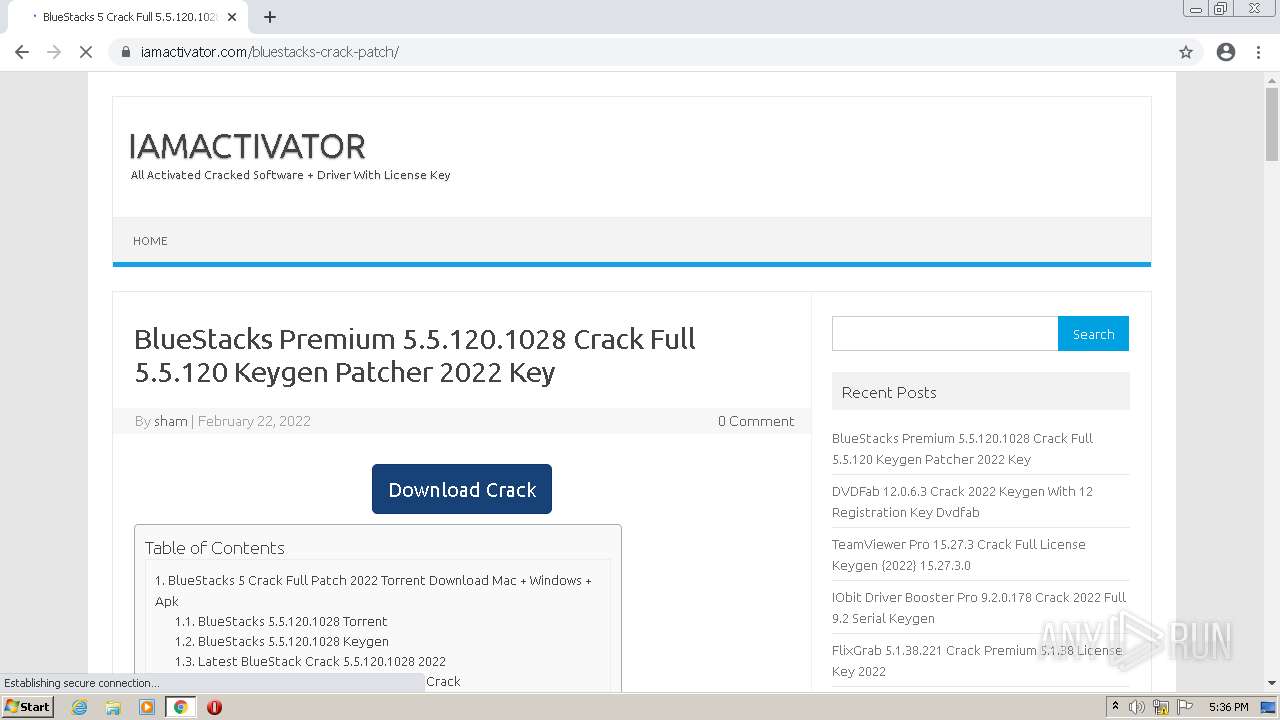Select the BlueStacks 5 Crack Full tab
The height and width of the screenshot is (720, 1280).
pyautogui.click(x=127, y=17)
